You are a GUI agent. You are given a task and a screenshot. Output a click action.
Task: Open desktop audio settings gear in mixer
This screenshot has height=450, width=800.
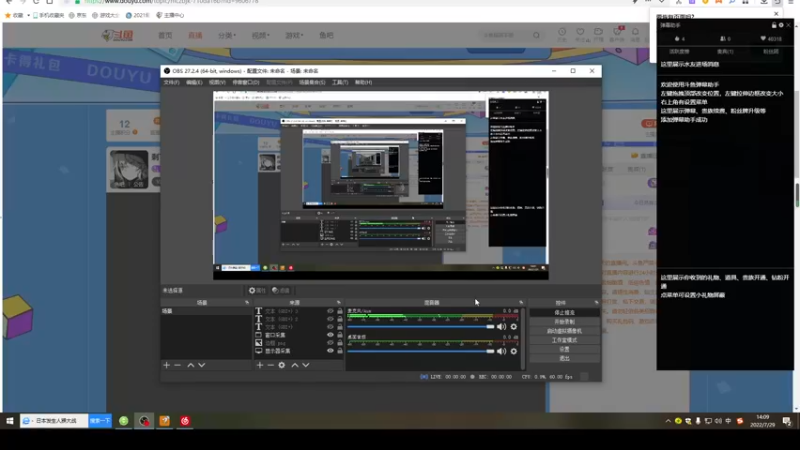(514, 351)
